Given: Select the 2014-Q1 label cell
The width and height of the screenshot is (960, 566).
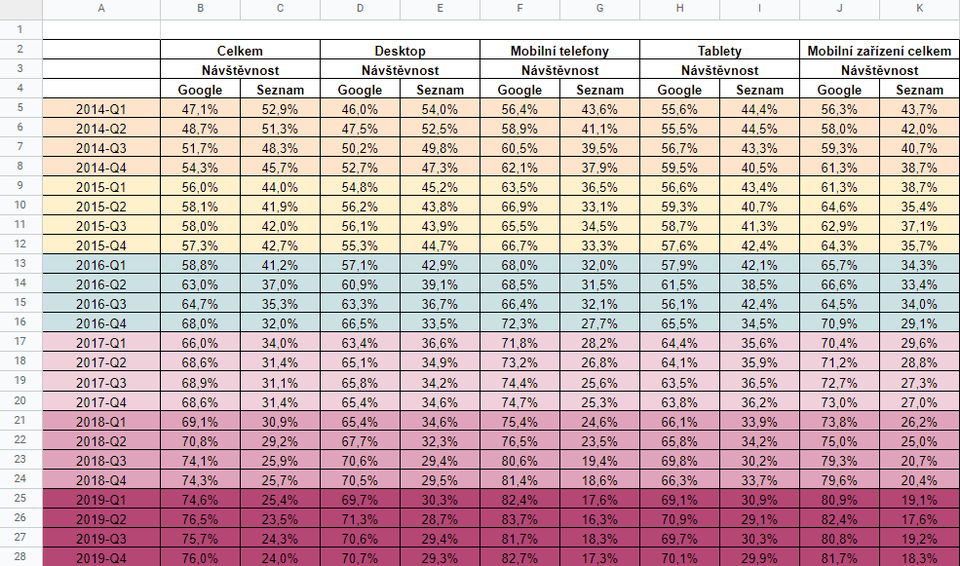Looking at the screenshot, I should pos(102,108).
